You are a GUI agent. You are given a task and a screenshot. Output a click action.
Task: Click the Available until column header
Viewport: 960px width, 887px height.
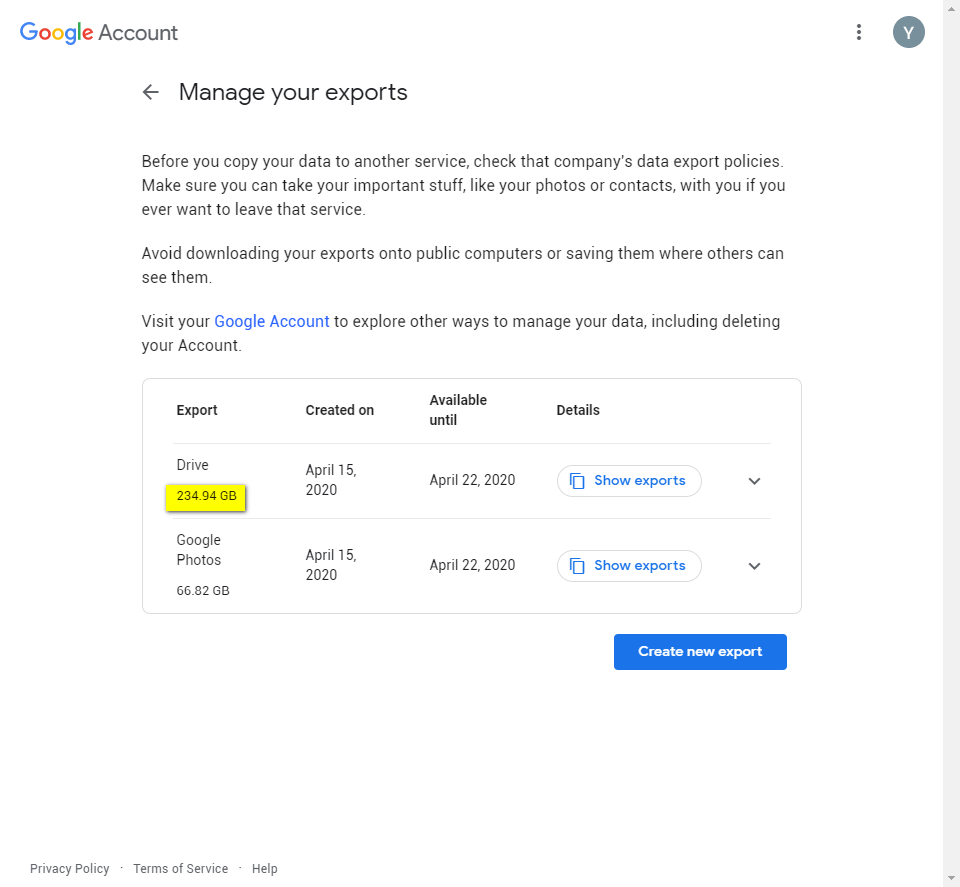tap(458, 410)
